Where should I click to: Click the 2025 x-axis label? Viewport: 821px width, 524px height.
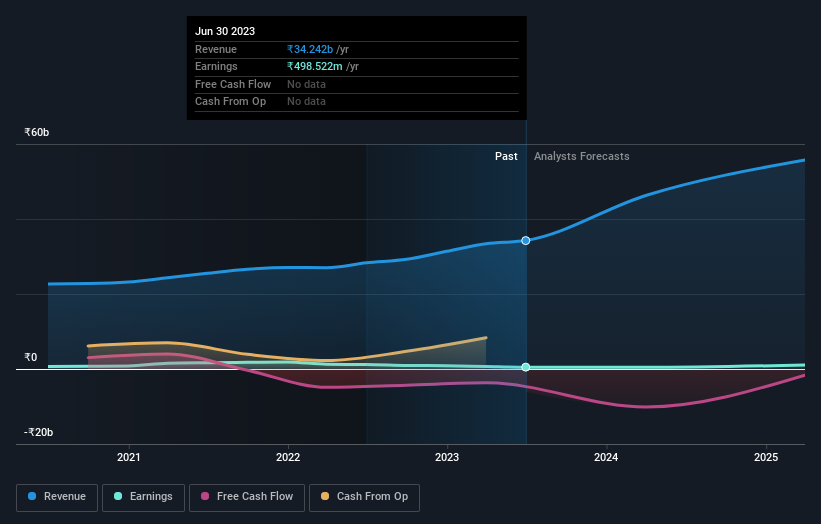click(766, 458)
